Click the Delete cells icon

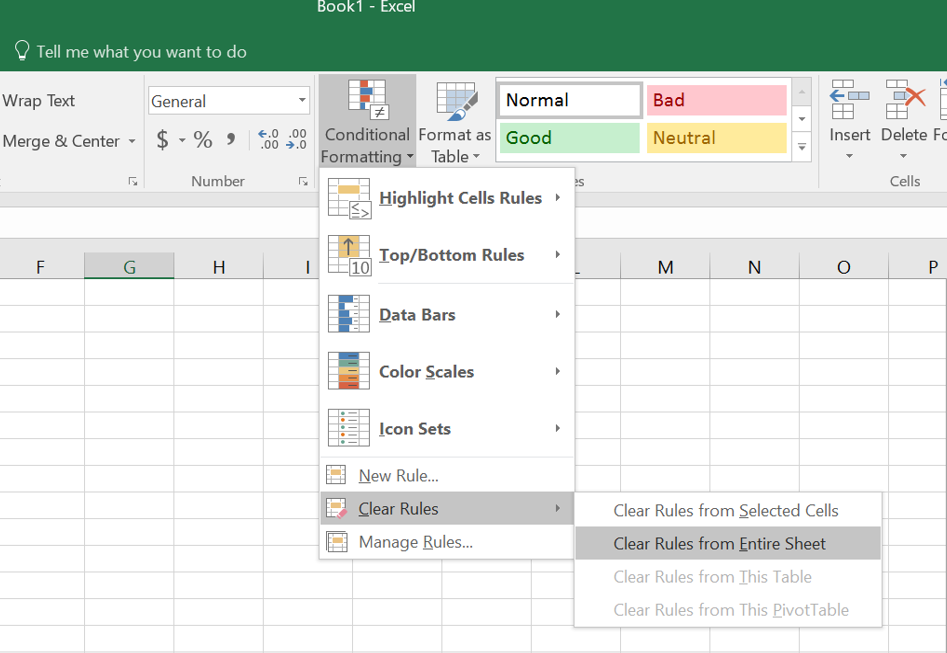[x=905, y=100]
